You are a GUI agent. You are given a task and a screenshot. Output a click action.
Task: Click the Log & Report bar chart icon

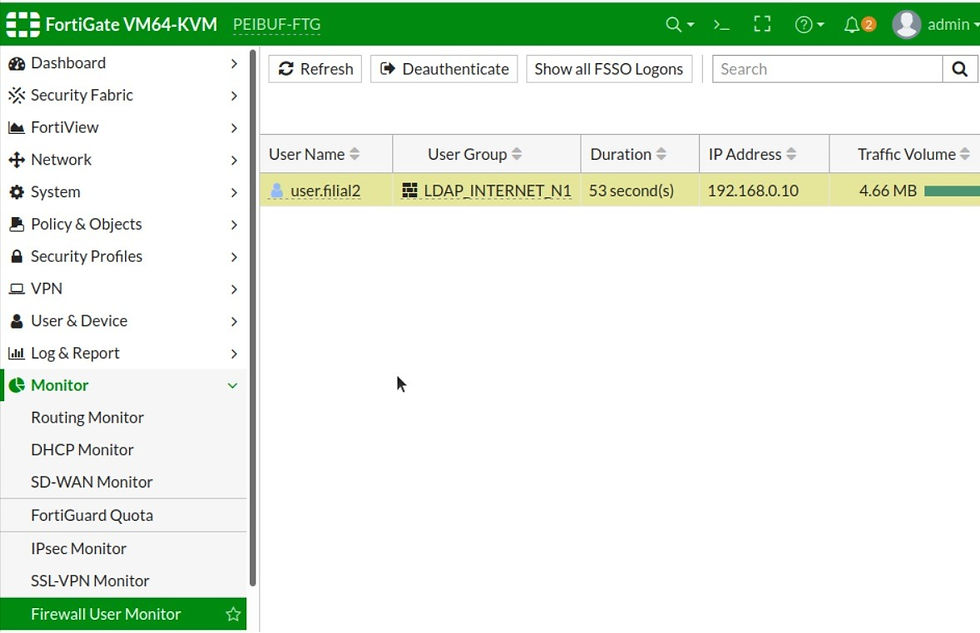click(16, 354)
